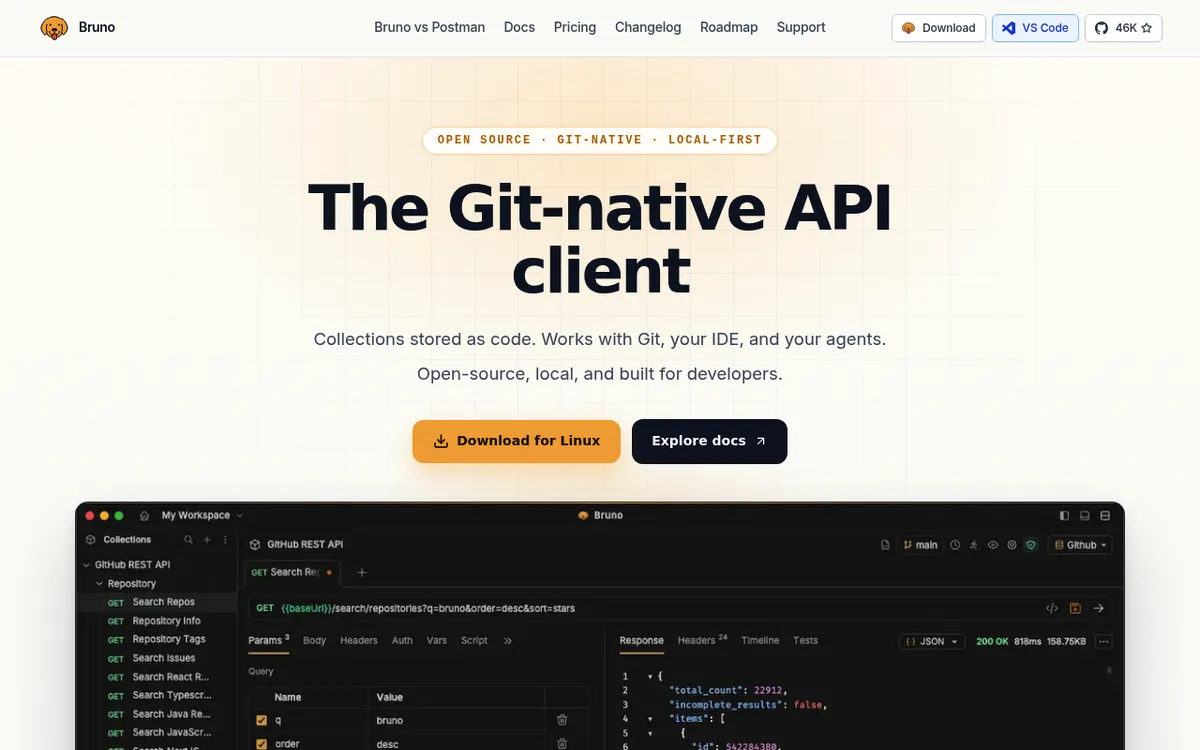Toggle bottom panel layout icon in title bar
1200x750 pixels.
tap(1084, 516)
